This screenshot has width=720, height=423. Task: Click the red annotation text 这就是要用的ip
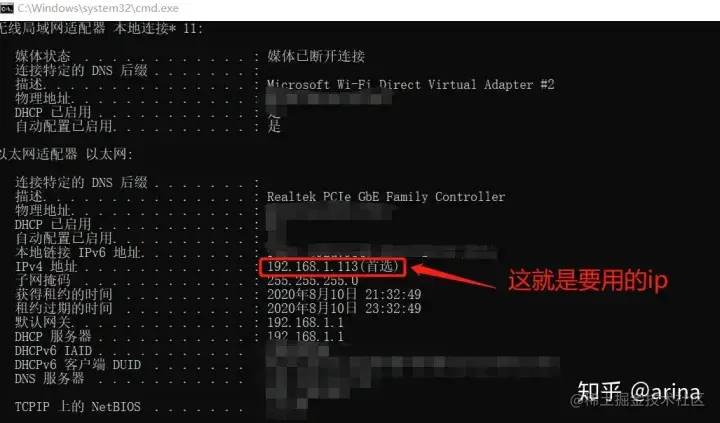[588, 280]
